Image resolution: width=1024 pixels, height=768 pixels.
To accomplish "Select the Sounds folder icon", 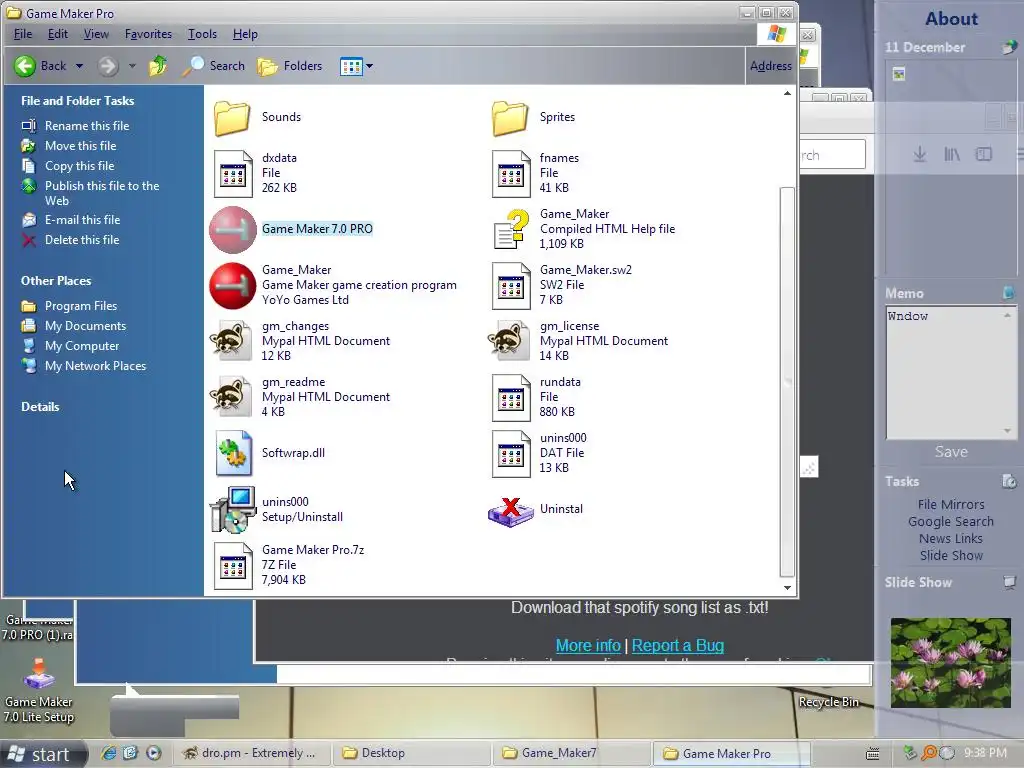I will coord(232,118).
